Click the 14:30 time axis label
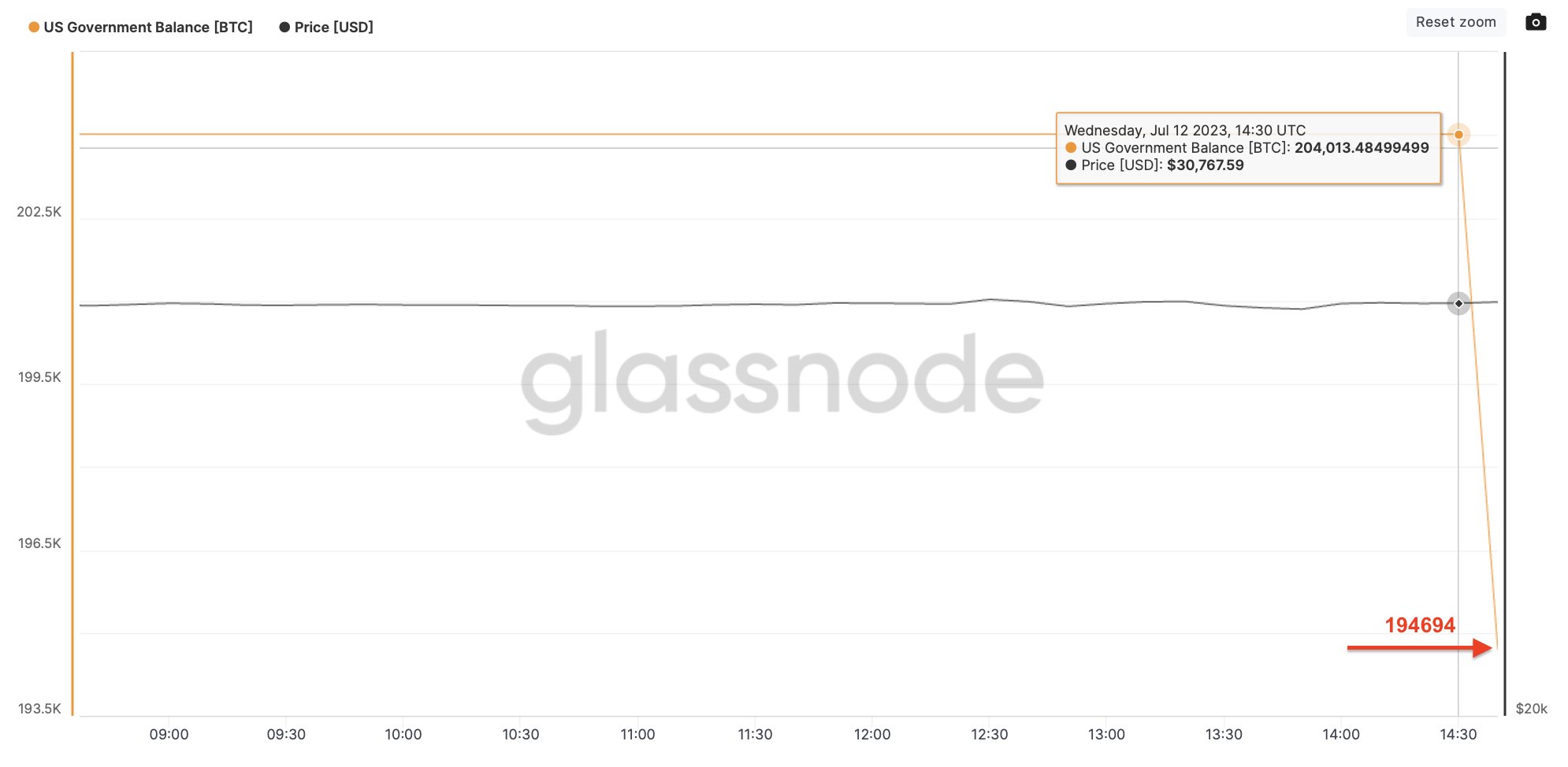The image size is (1568, 767). click(1458, 735)
